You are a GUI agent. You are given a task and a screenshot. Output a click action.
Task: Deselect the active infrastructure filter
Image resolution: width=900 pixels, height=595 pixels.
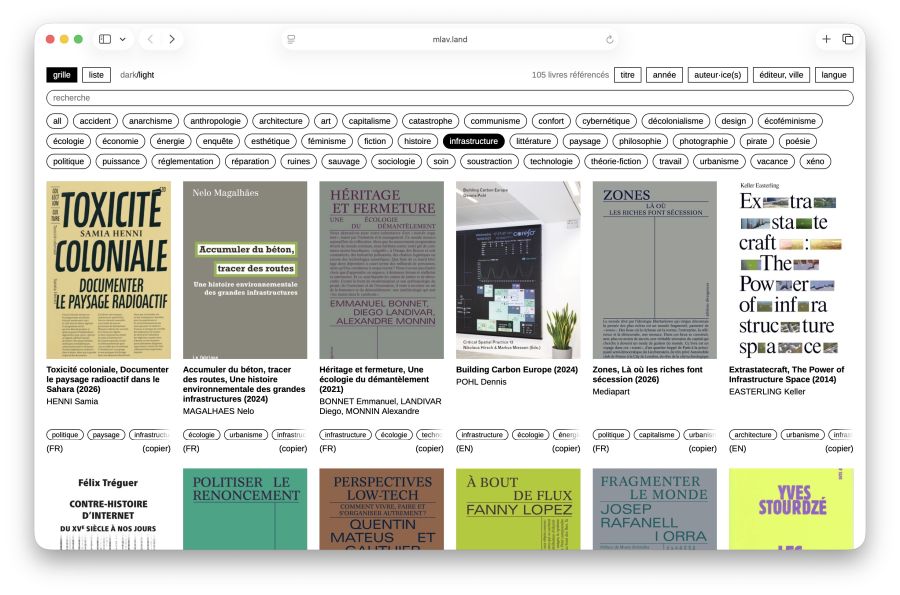coord(474,141)
